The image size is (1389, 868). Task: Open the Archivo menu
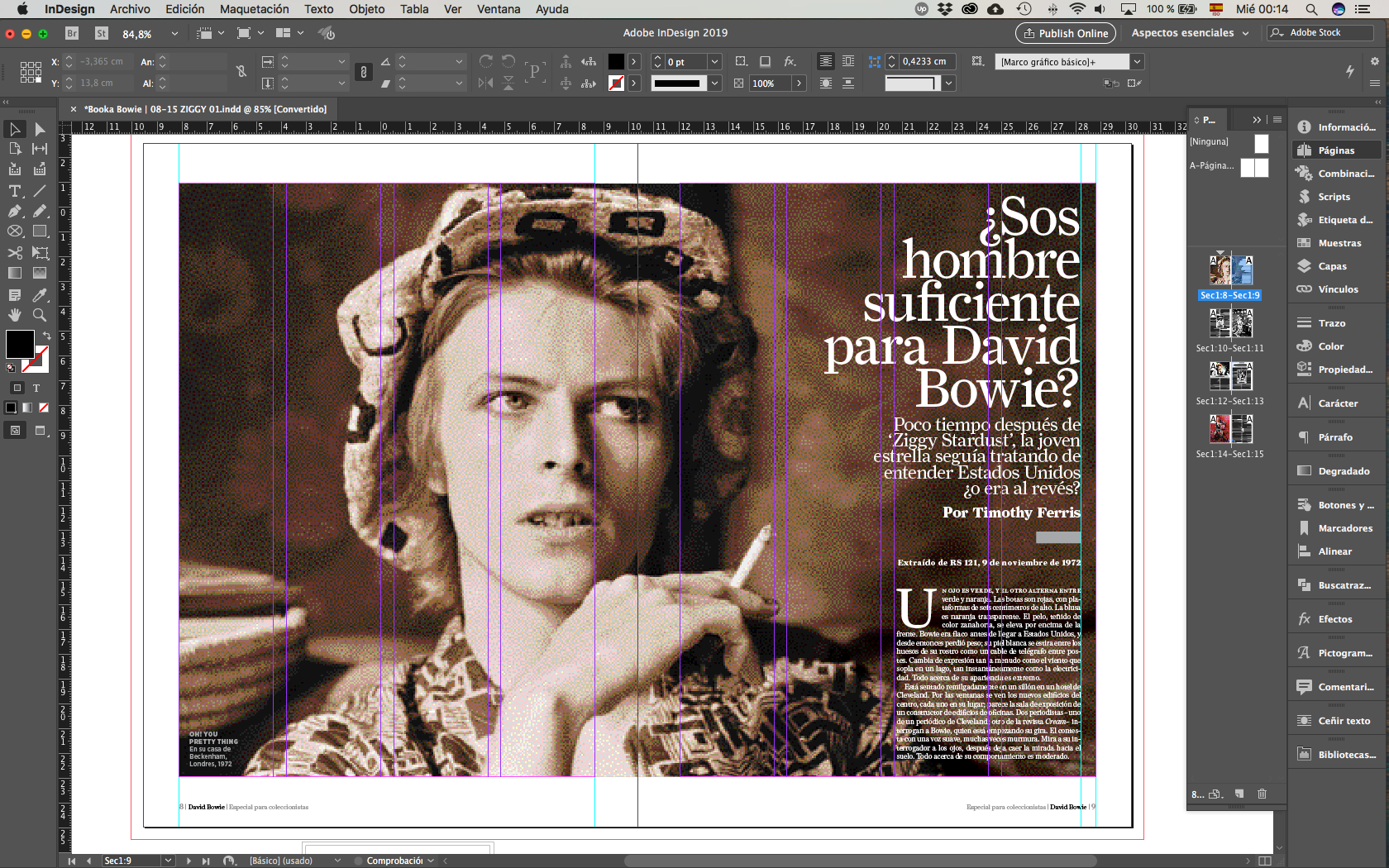click(130, 9)
